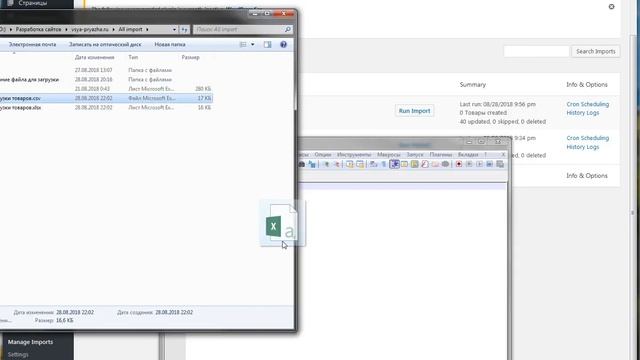The height and width of the screenshot is (360, 640).
Task: Click the refresh button beside Explorer address bar
Action: tap(184, 29)
